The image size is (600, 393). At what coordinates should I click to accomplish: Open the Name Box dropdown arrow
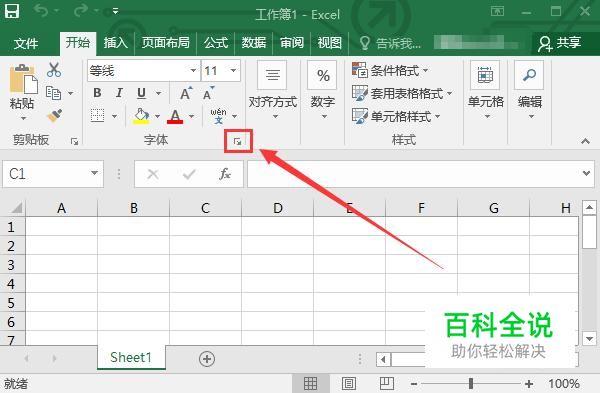95,173
